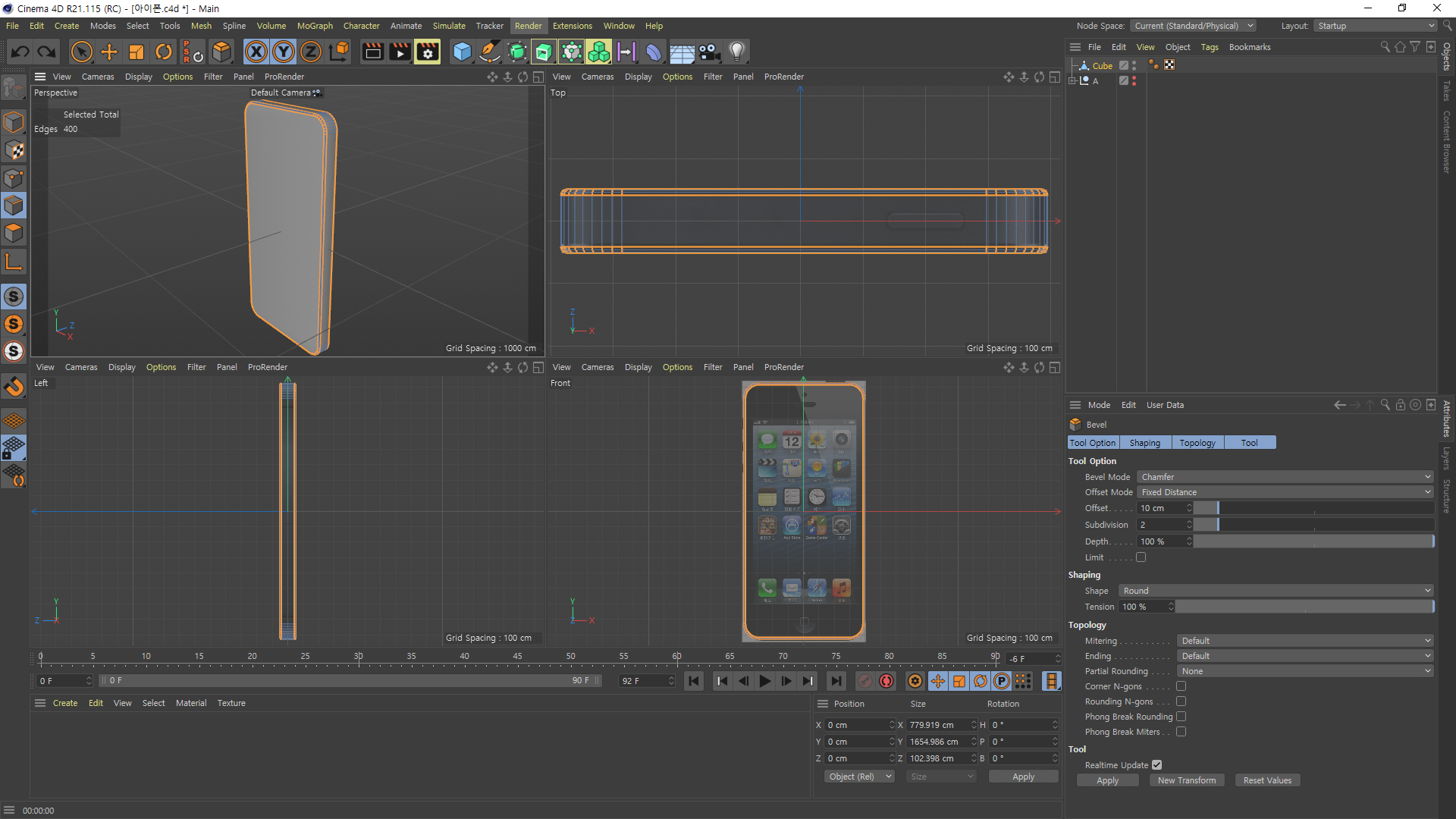Toggle Realtime Update checkbox
Viewport: 1456px width, 819px height.
[x=1156, y=765]
